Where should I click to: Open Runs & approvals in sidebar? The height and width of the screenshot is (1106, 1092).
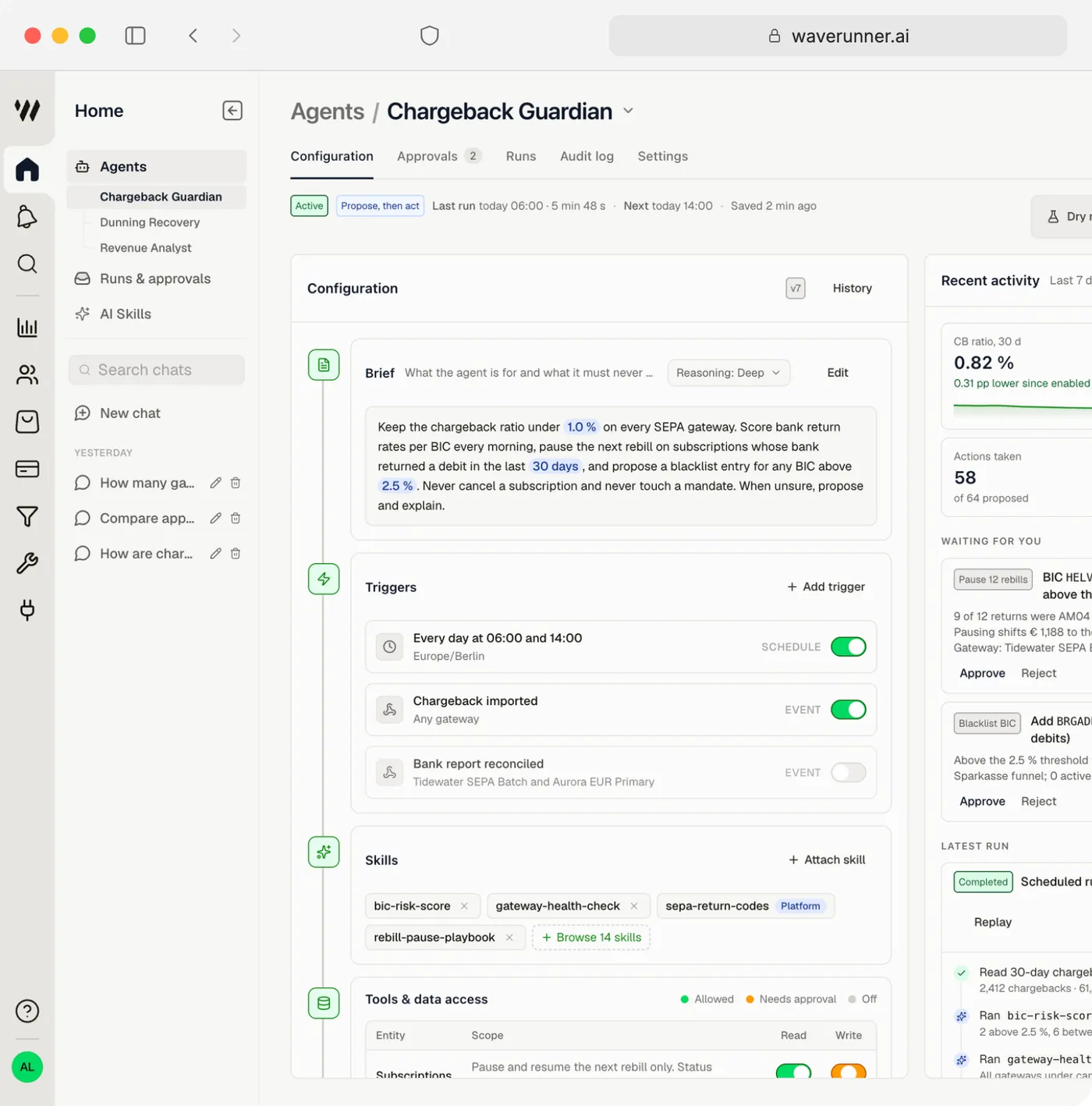tap(156, 278)
